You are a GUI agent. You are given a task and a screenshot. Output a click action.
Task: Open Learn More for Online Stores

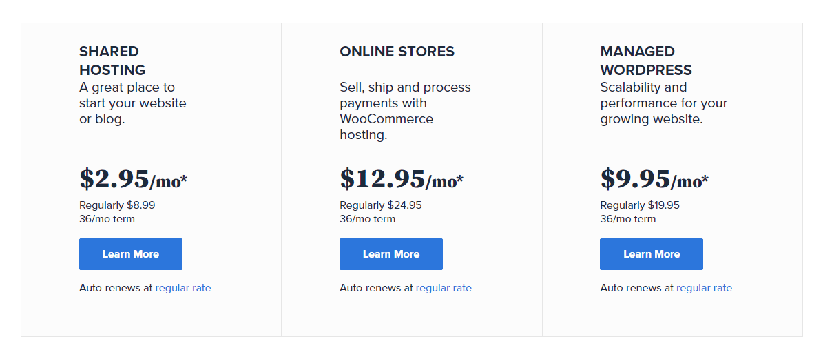tap(391, 254)
